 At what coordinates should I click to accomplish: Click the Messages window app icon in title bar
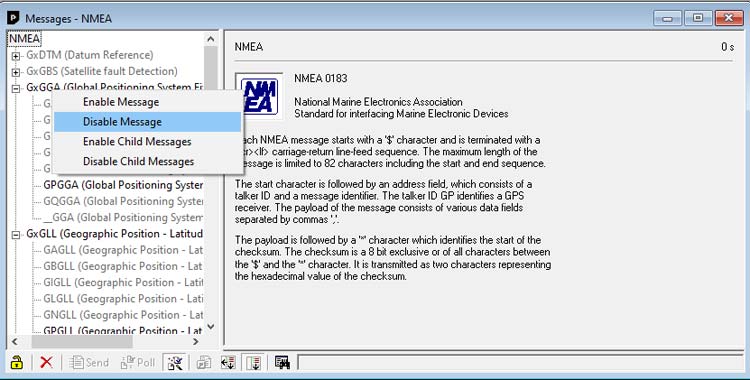(x=13, y=18)
